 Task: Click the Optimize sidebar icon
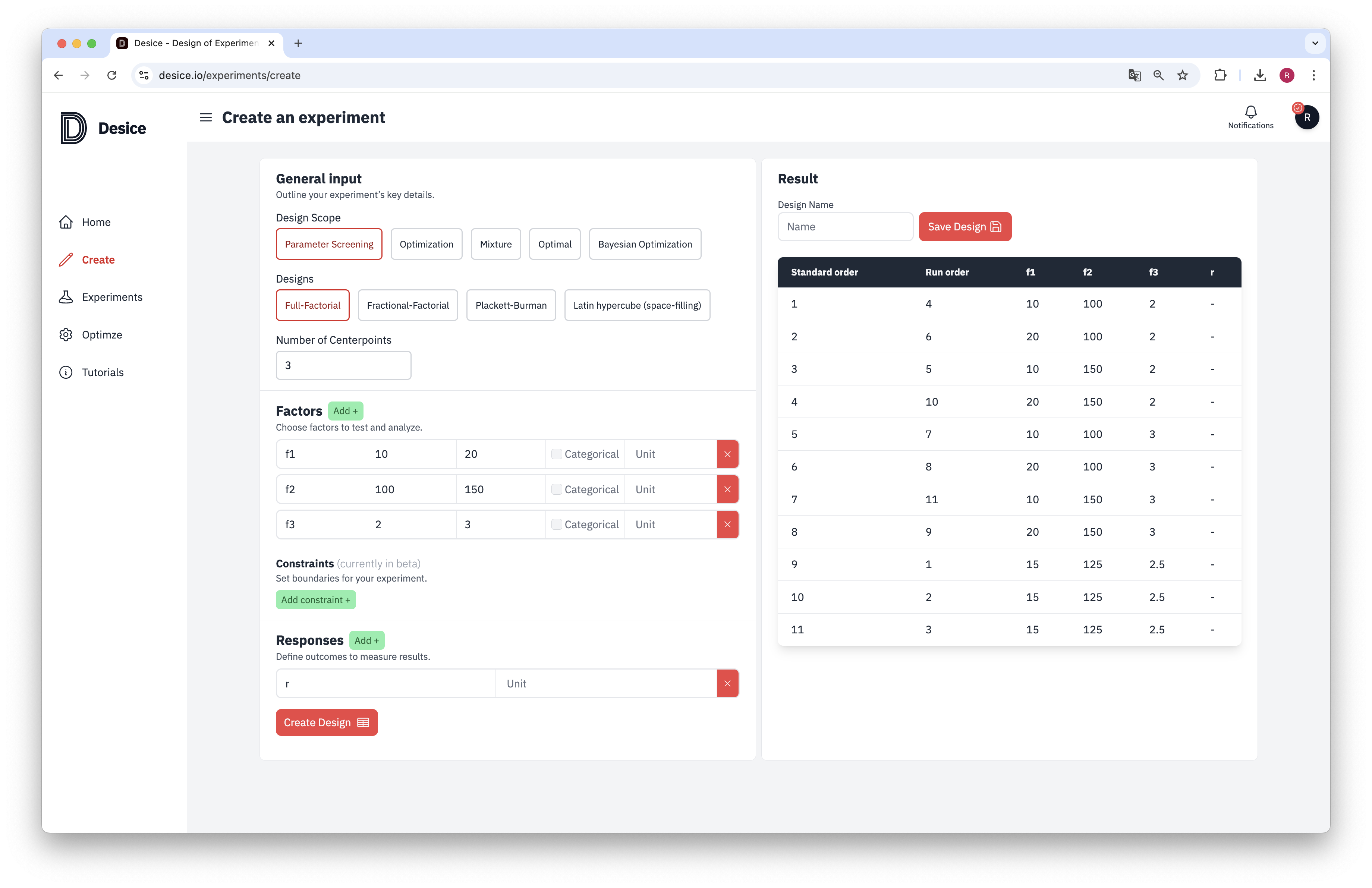point(67,334)
